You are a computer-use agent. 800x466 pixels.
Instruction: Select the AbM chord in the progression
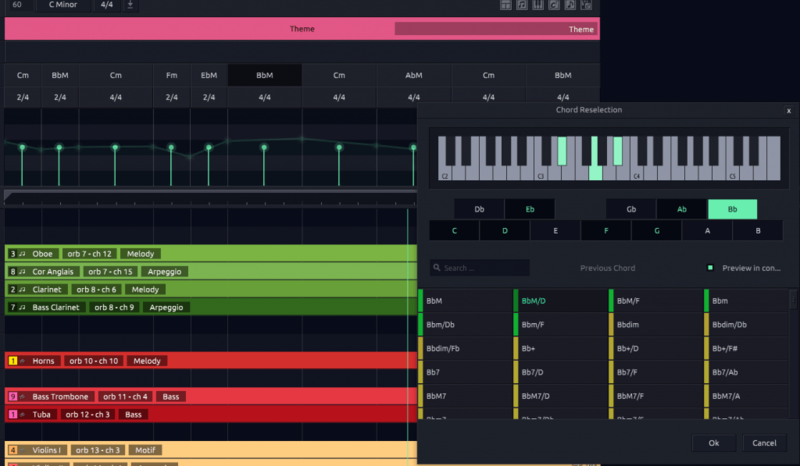pyautogui.click(x=413, y=75)
